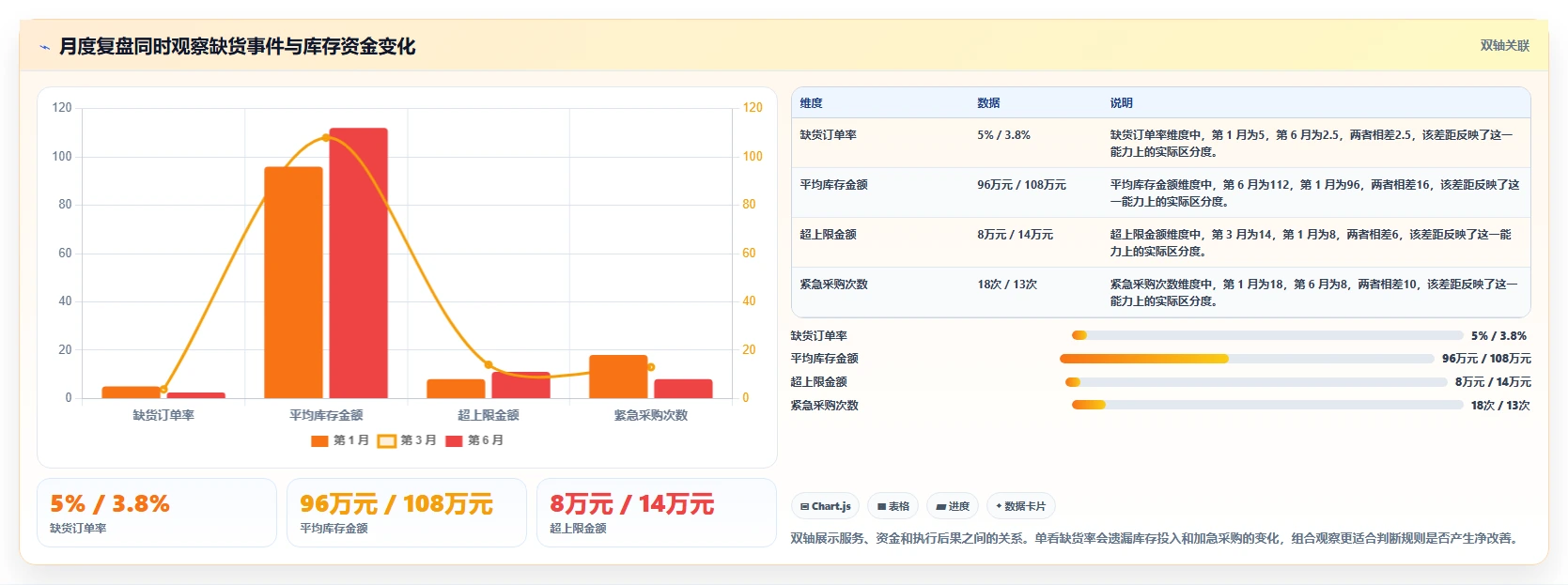Screen dimensions: 1568x585
Task: Select the 说明 column header
Action: point(1121,103)
